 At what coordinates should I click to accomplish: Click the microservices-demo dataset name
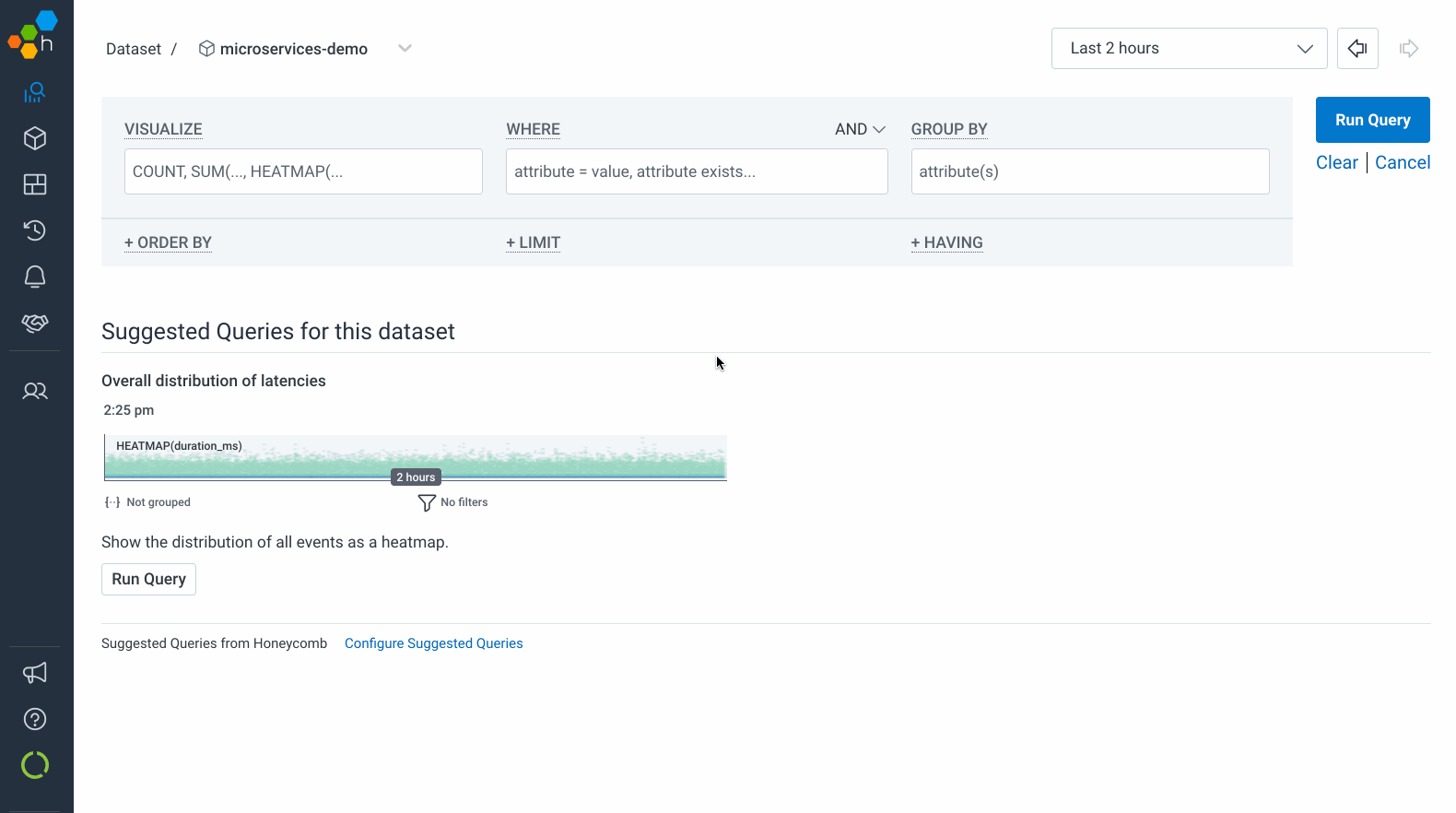click(294, 49)
